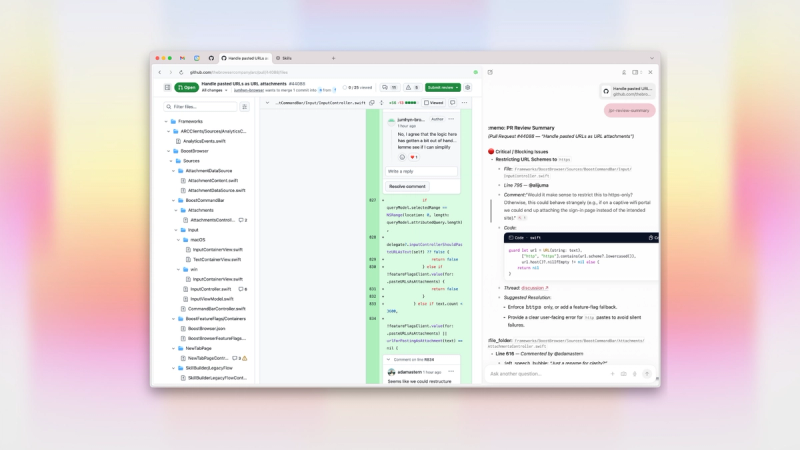Add attachment with plus icon in chat
The width and height of the screenshot is (800, 450).
pyautogui.click(x=612, y=374)
